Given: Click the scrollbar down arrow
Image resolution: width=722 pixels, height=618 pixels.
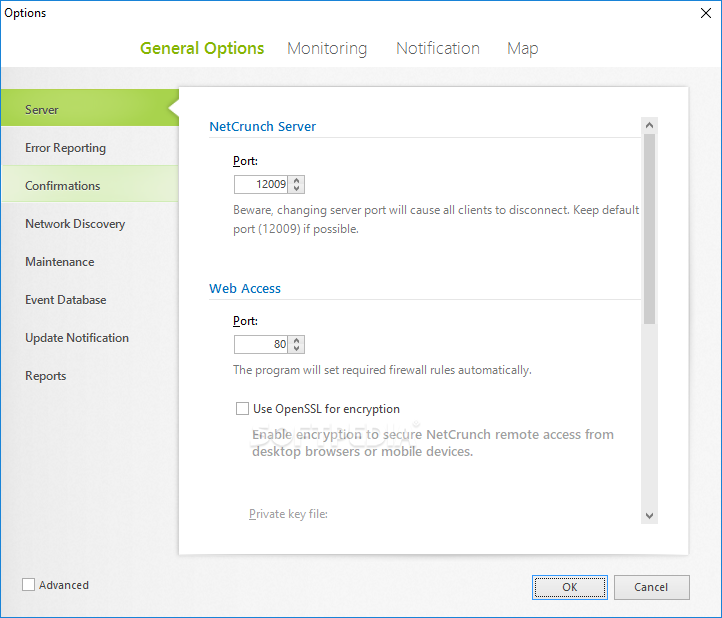Looking at the screenshot, I should tap(649, 516).
